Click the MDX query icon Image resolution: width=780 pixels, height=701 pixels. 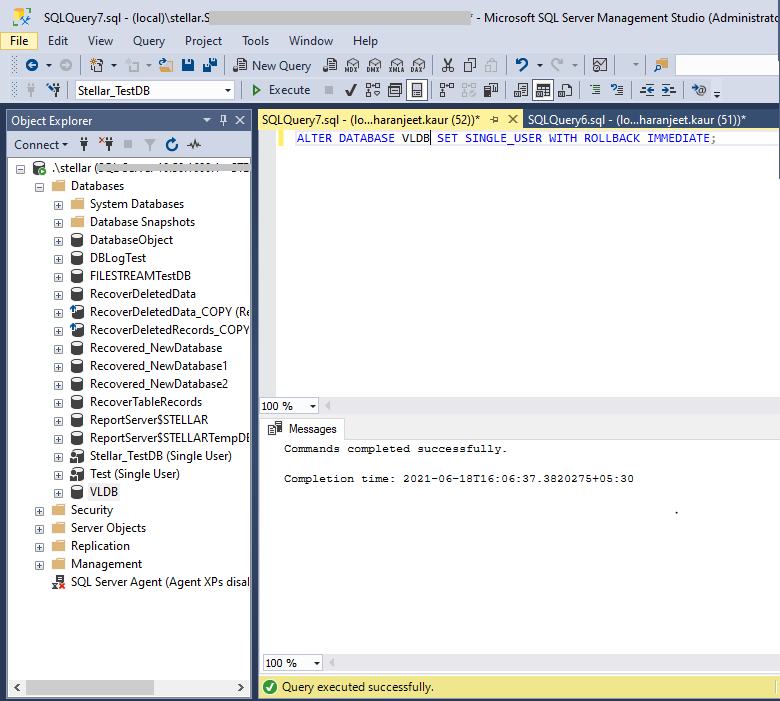[352, 65]
